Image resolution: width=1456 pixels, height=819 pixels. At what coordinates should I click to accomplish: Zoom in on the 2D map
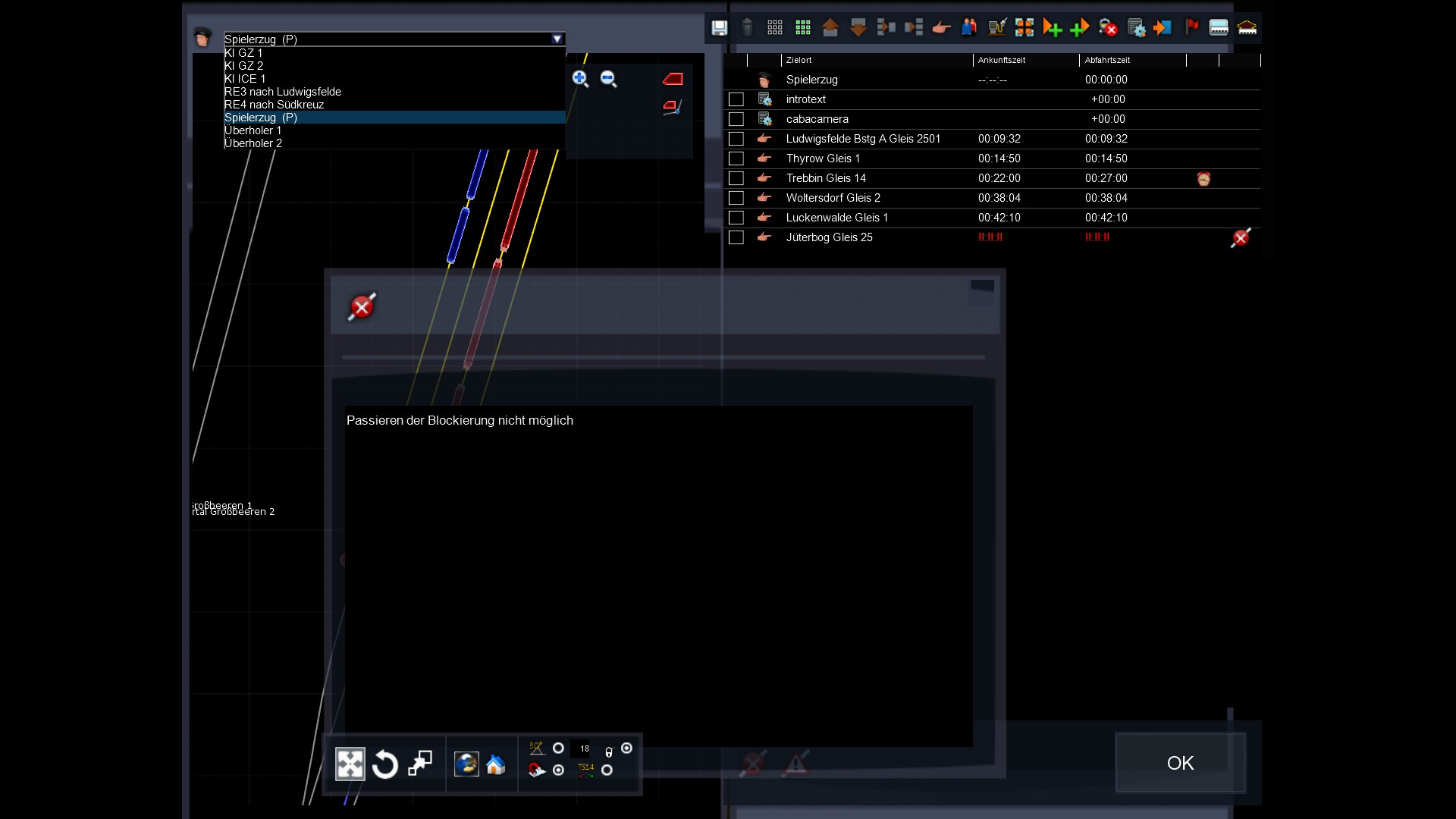tap(580, 78)
